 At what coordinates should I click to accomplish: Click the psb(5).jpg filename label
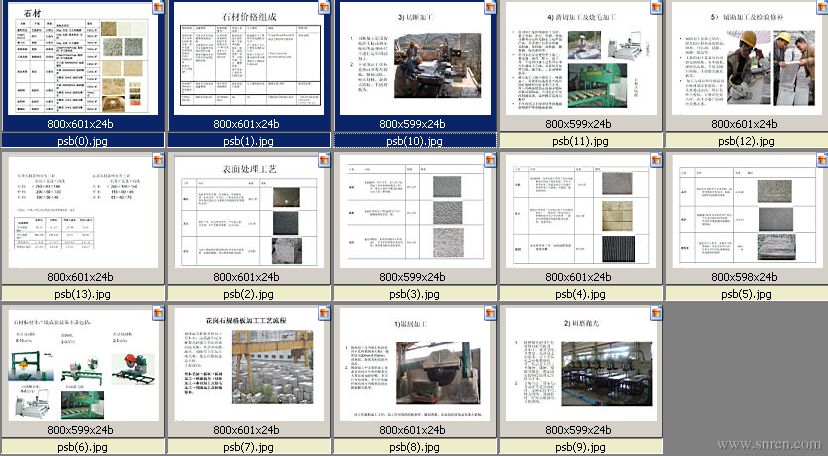tap(746, 294)
